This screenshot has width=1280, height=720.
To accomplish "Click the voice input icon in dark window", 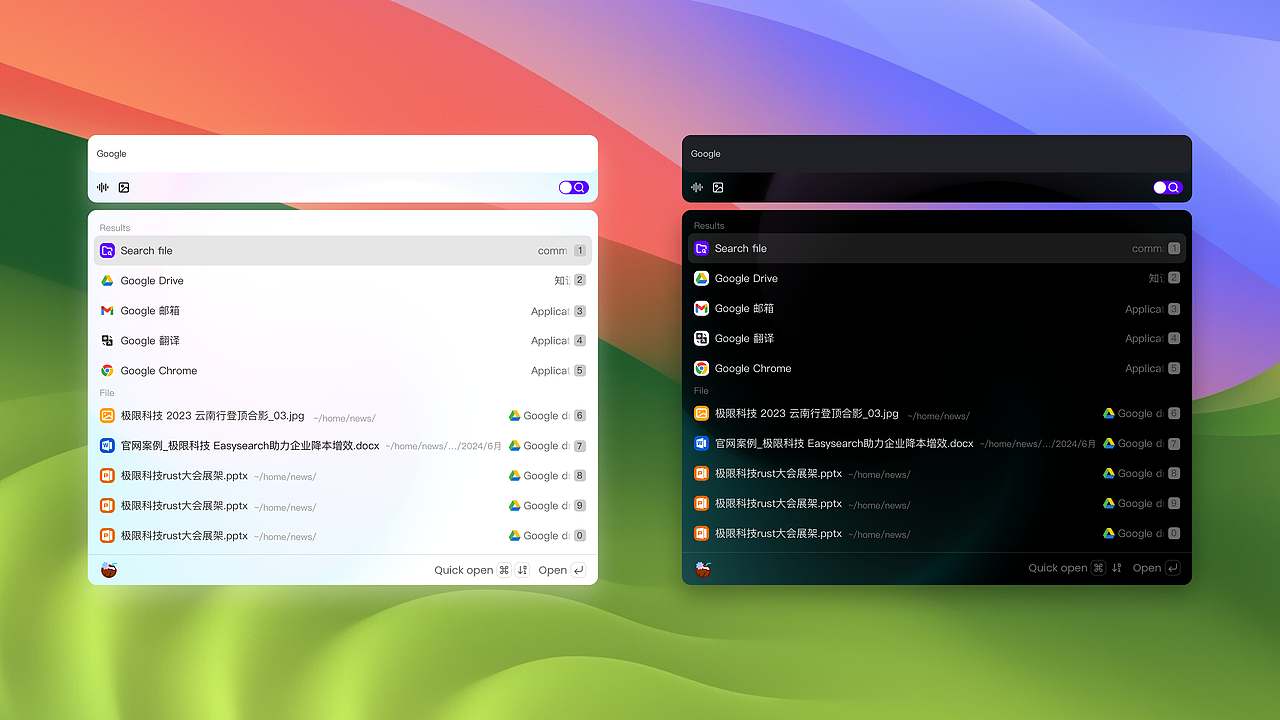I will [x=697, y=187].
